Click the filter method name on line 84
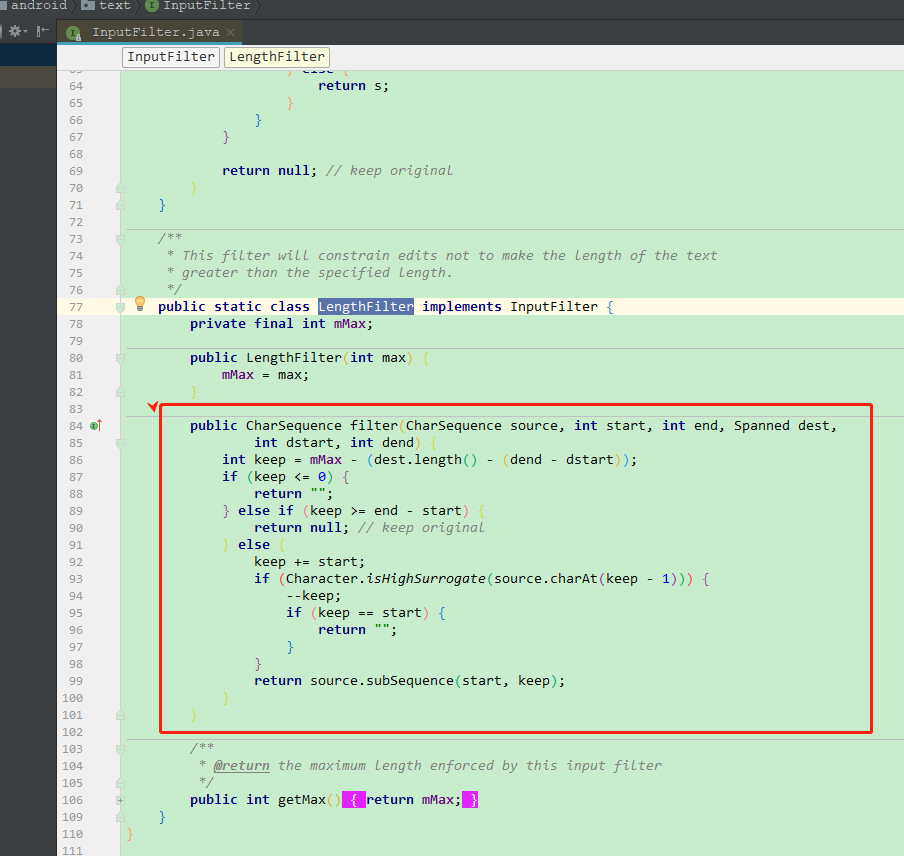 tap(374, 425)
